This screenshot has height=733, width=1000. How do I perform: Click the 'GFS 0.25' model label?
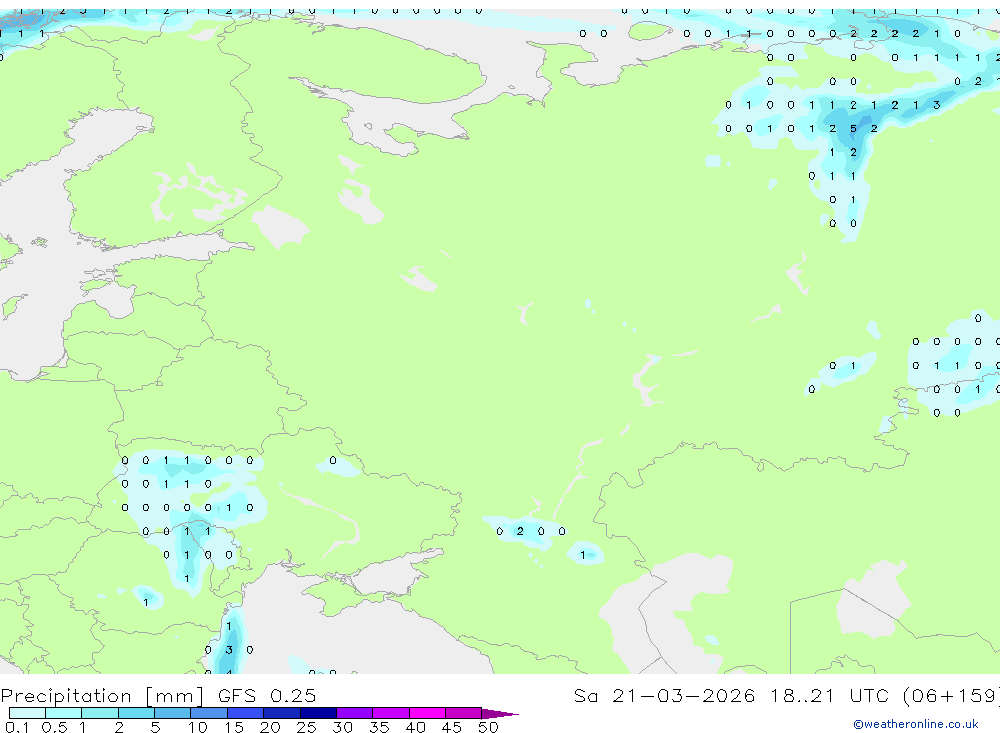267,695
